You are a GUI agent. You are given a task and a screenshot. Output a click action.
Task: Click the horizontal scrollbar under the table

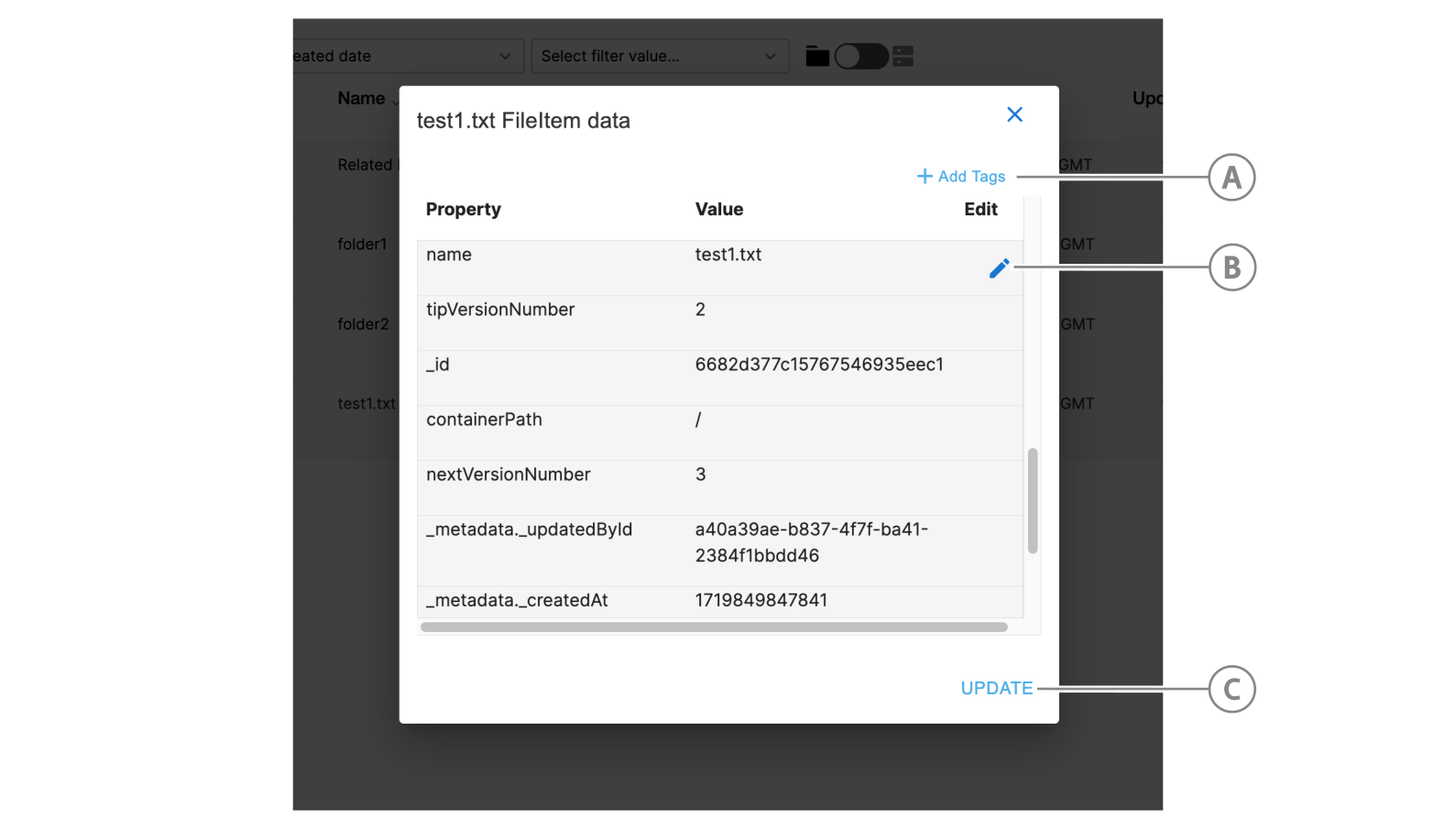pos(714,627)
